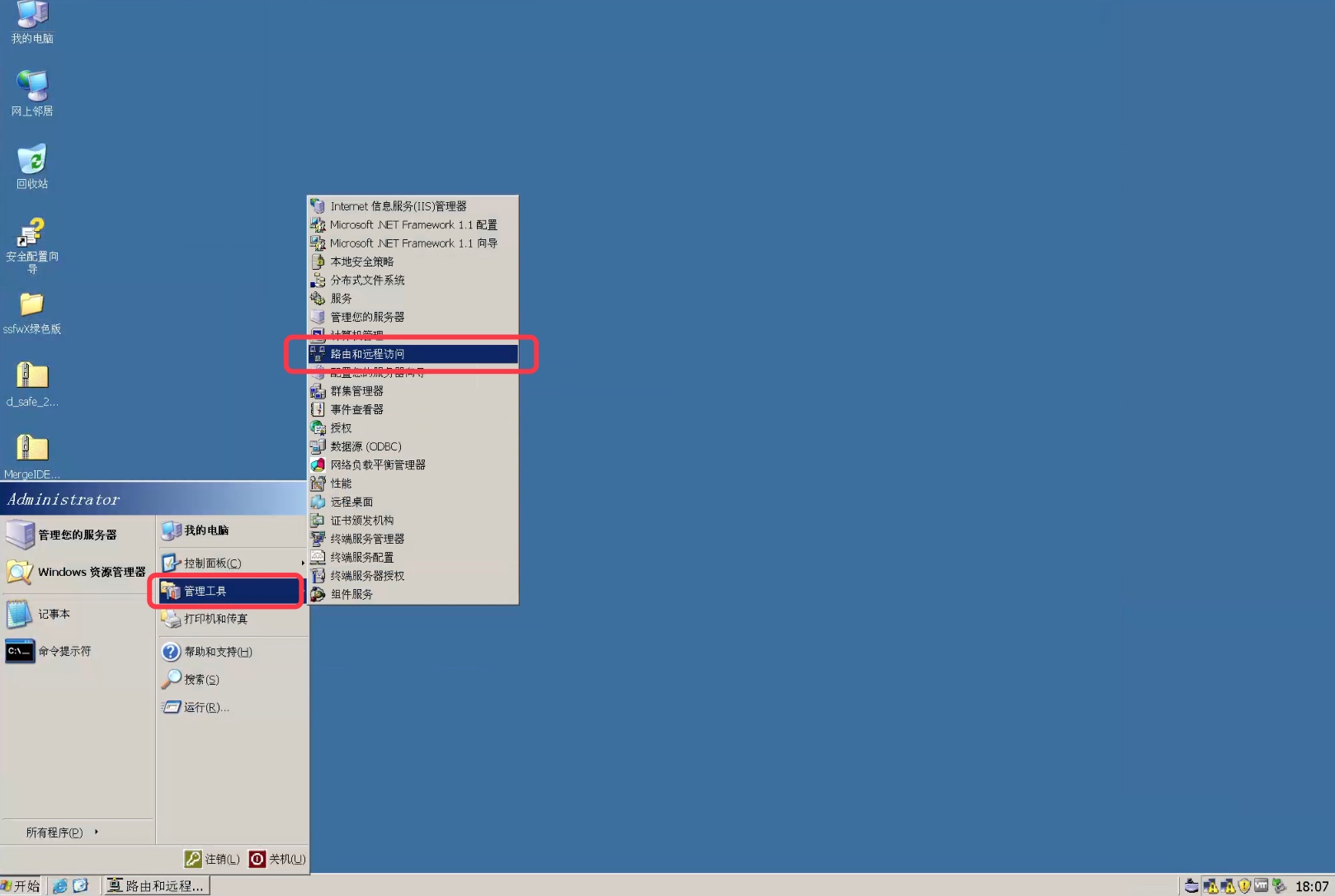The width and height of the screenshot is (1335, 896).
Task: Open 数据源 (ODBC) menu entry
Action: point(413,446)
